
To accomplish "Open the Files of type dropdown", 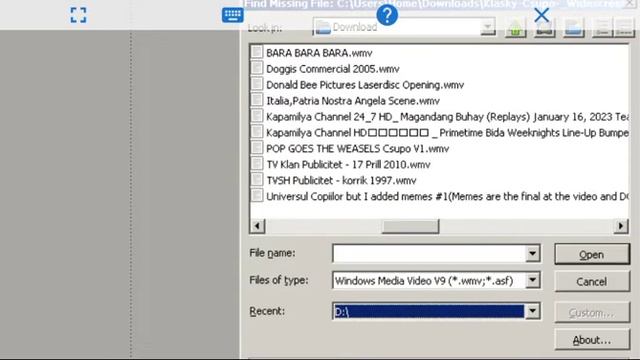I will pos(532,280).
